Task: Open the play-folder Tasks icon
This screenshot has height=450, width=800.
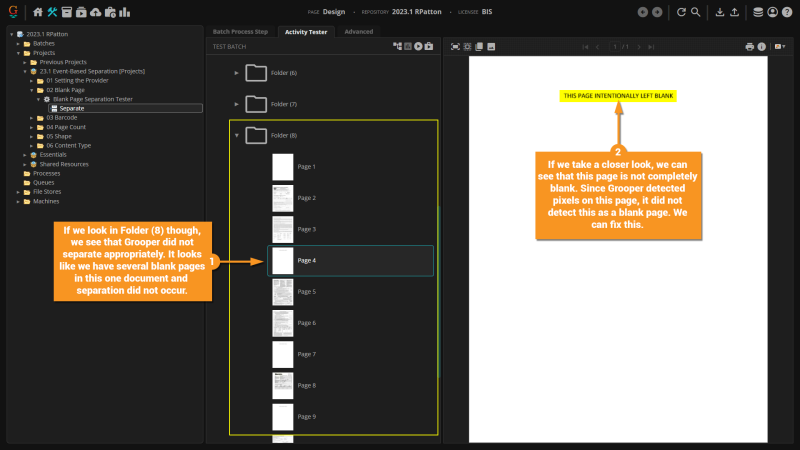Action: click(81, 12)
